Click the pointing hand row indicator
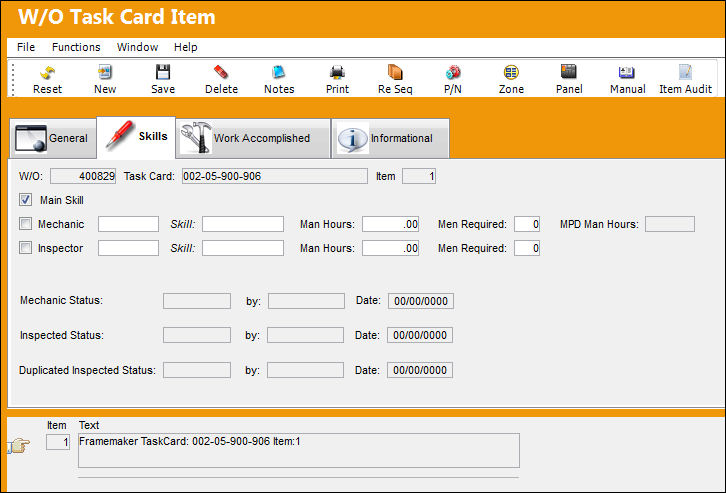 tap(19, 446)
